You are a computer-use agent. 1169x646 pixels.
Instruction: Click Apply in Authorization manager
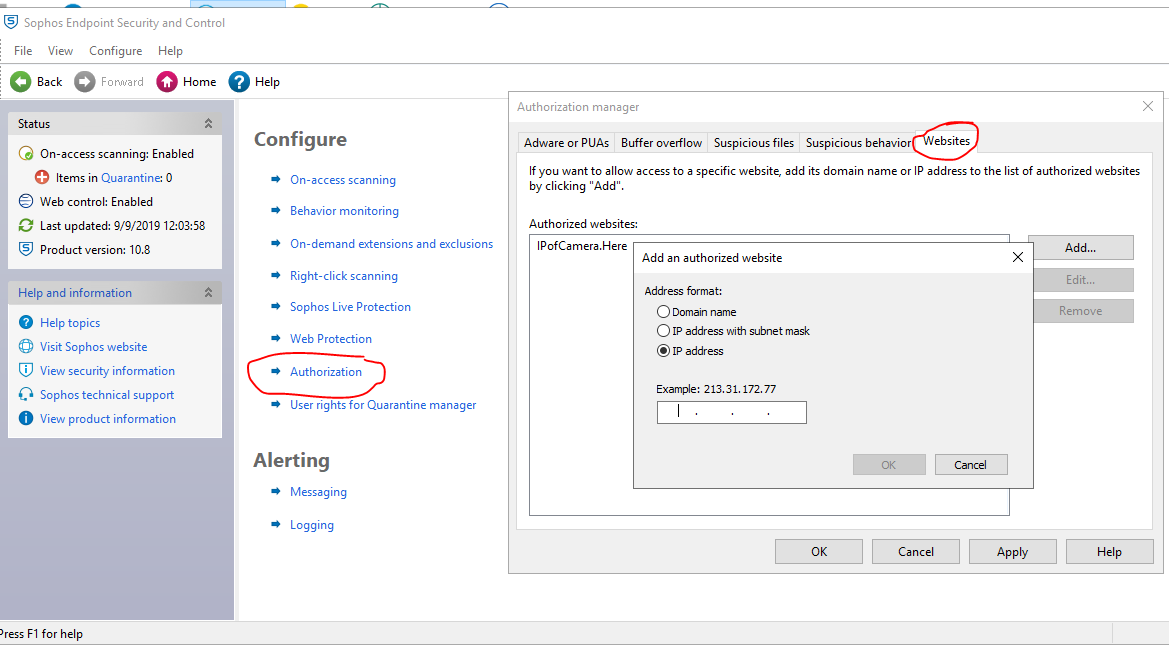pos(1012,552)
